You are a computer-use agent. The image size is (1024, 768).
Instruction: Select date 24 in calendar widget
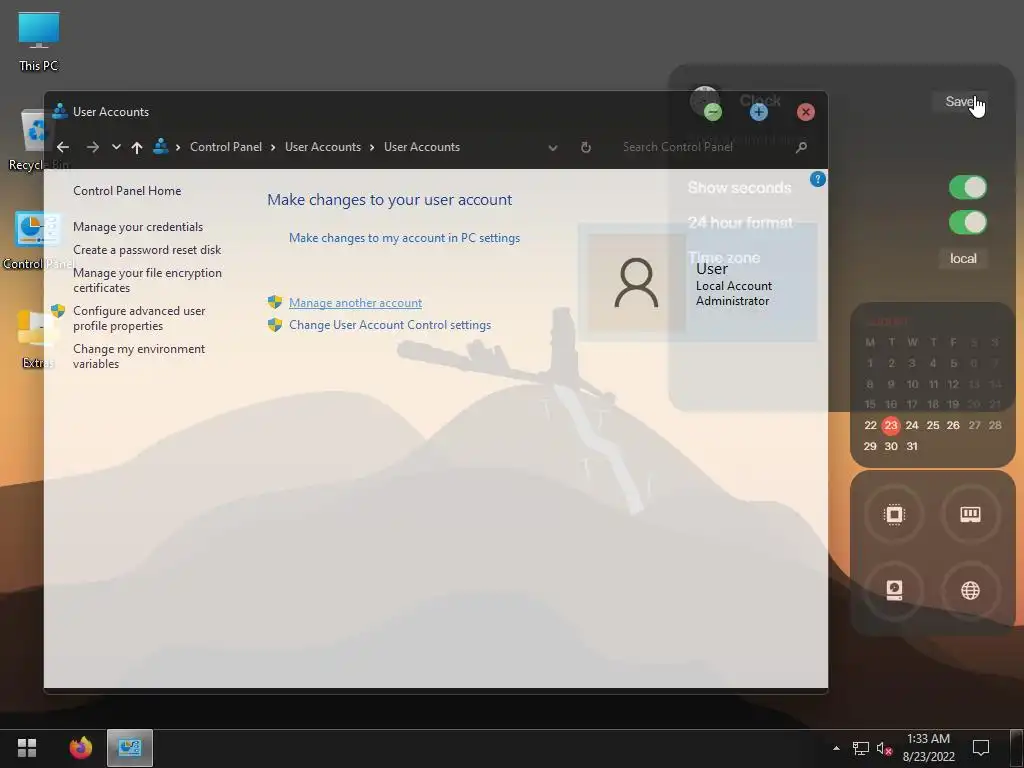click(912, 425)
